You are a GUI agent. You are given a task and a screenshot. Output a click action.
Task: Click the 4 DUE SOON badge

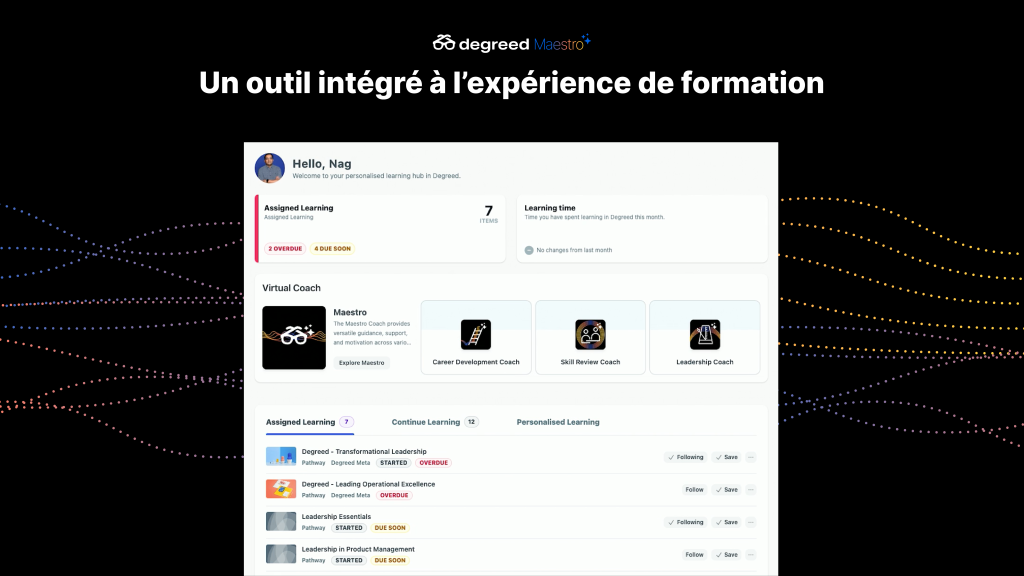pyautogui.click(x=332, y=249)
